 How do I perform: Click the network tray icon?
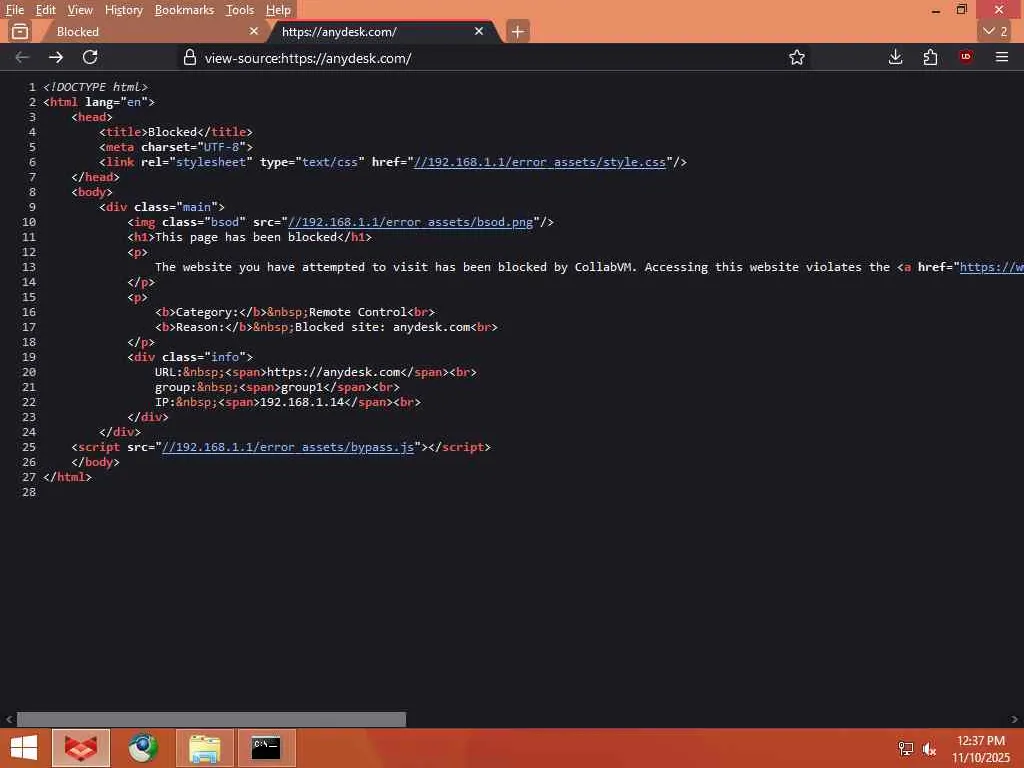pyautogui.click(x=905, y=748)
